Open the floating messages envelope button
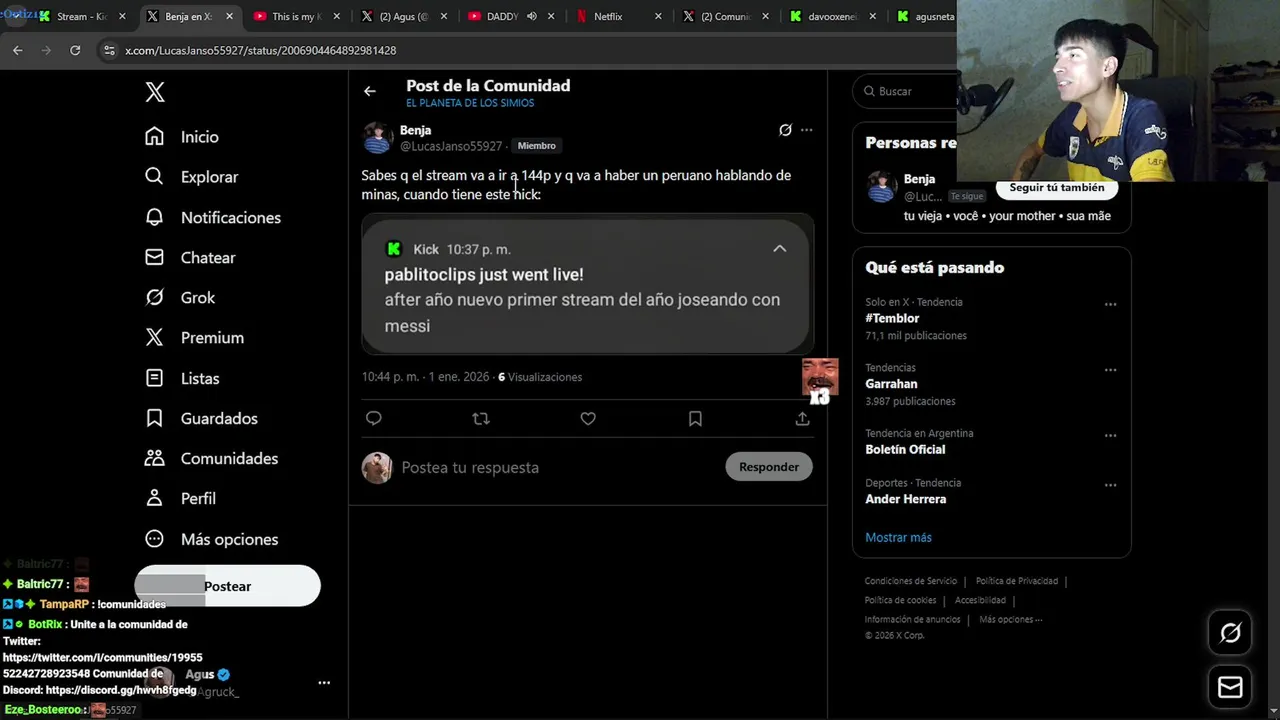The image size is (1280, 720). [x=1230, y=688]
